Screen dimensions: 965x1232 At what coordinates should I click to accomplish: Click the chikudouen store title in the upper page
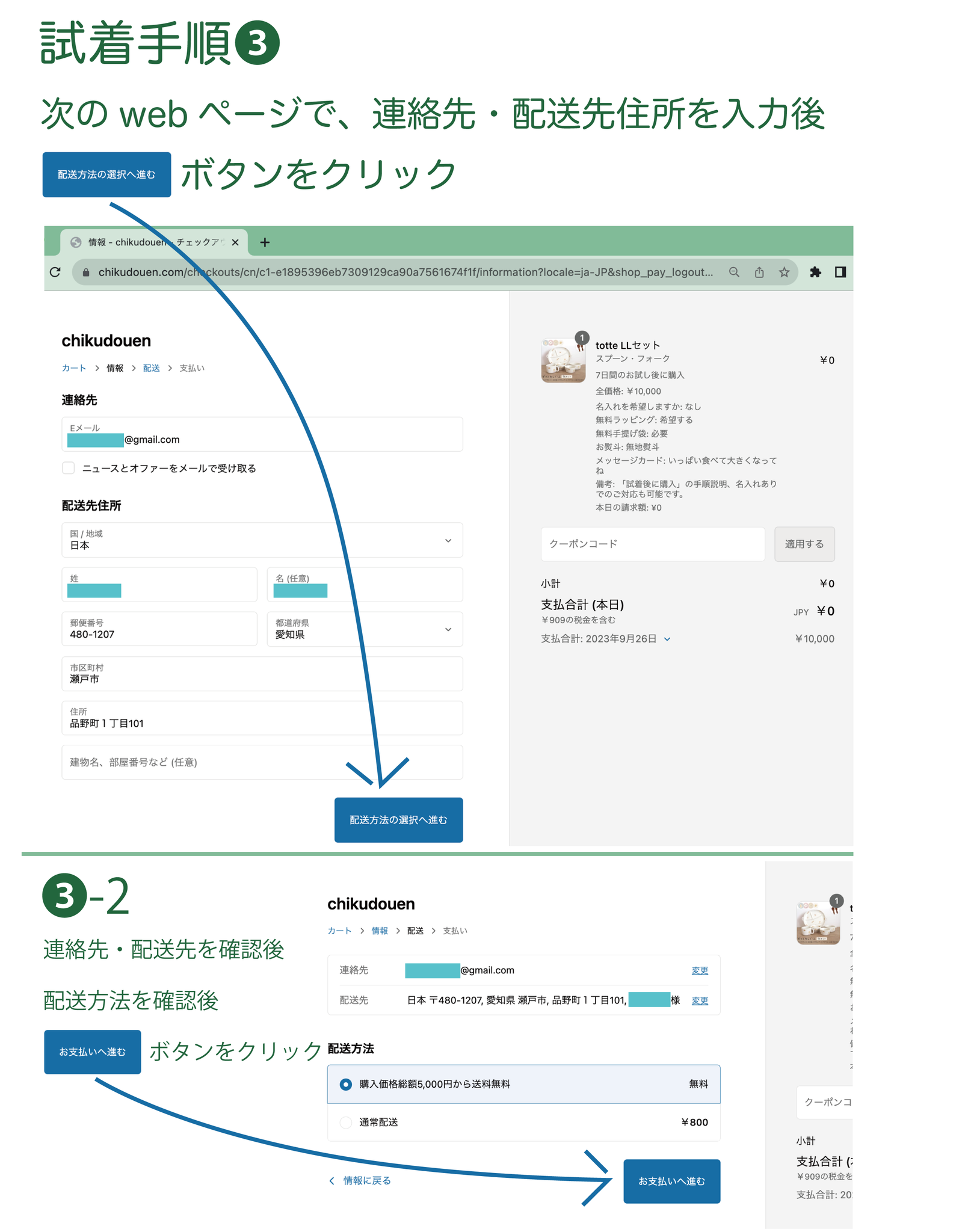point(106,340)
